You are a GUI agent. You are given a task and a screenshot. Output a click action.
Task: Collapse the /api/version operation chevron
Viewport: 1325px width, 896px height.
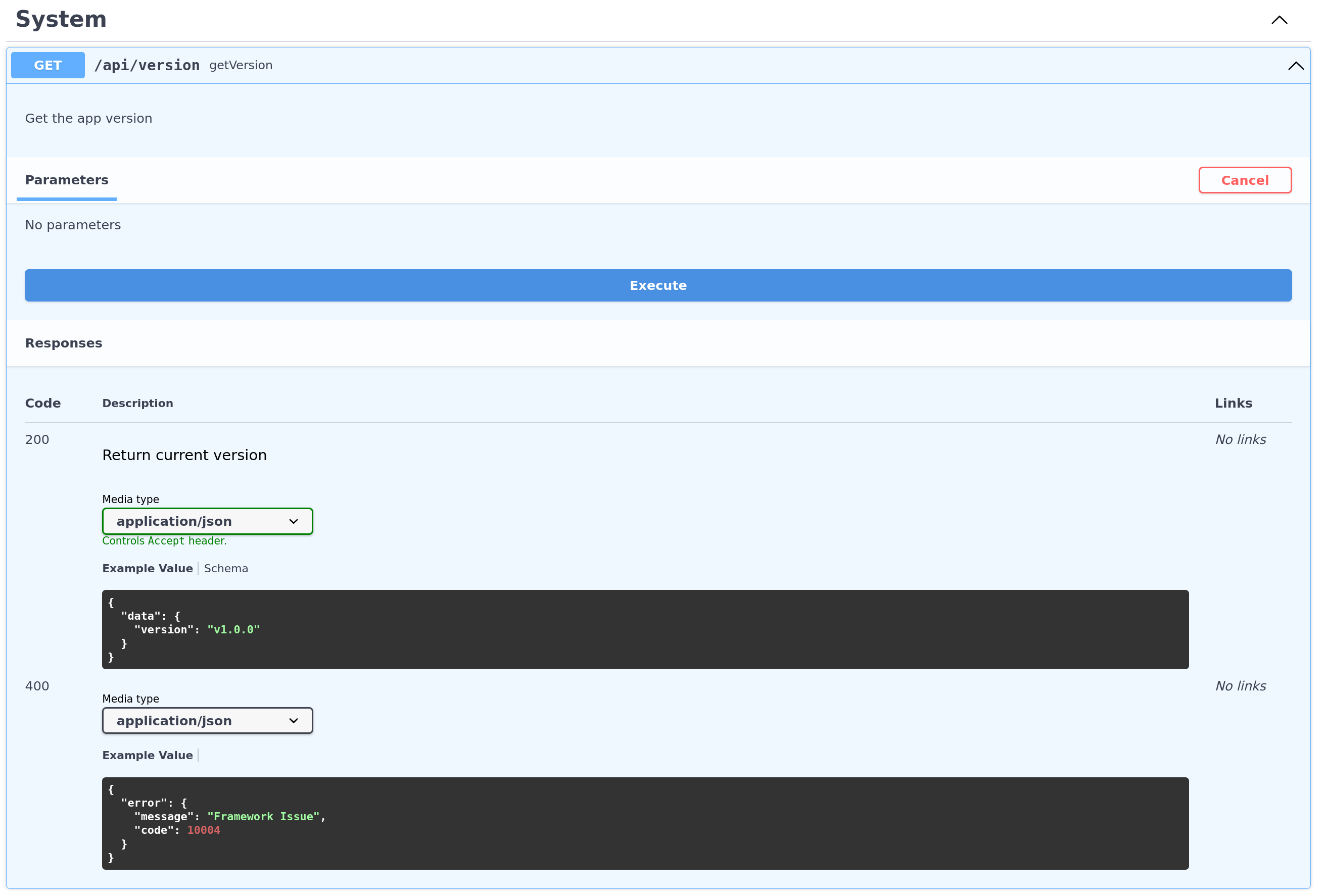(1295, 66)
